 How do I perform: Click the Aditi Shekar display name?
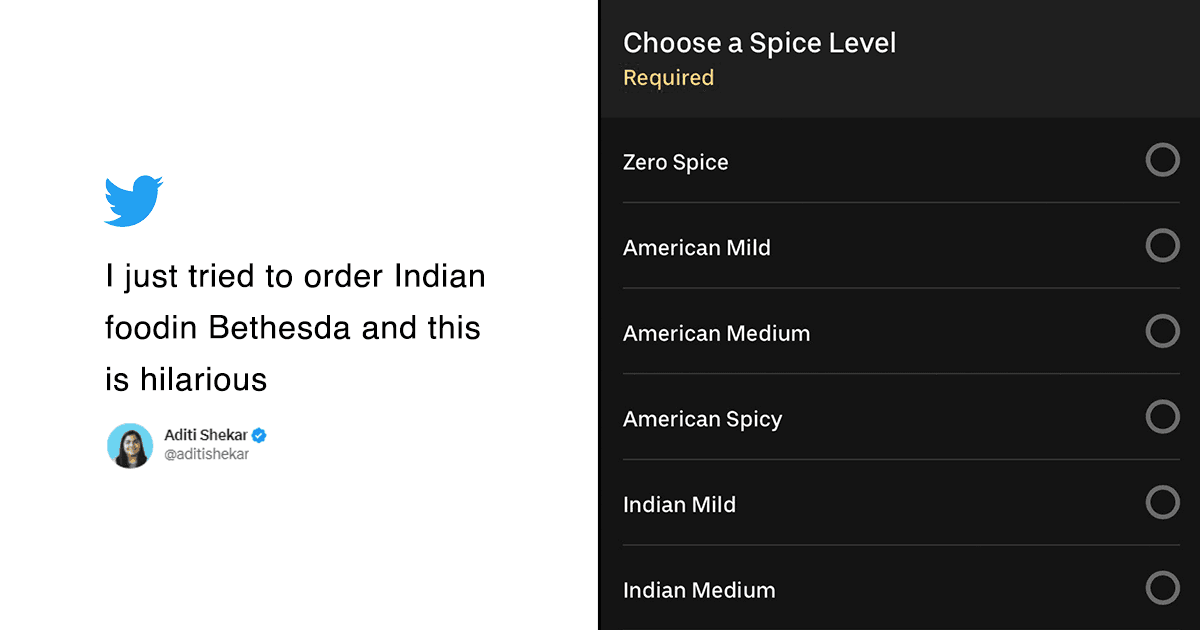207,434
